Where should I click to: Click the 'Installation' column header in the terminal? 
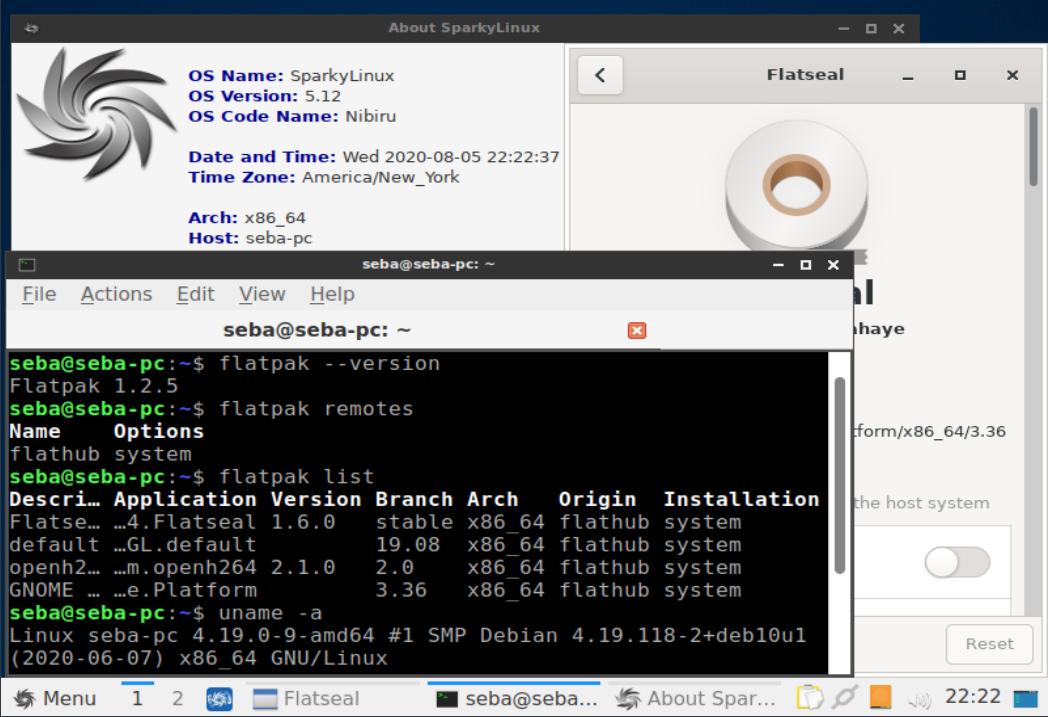[x=741, y=500]
